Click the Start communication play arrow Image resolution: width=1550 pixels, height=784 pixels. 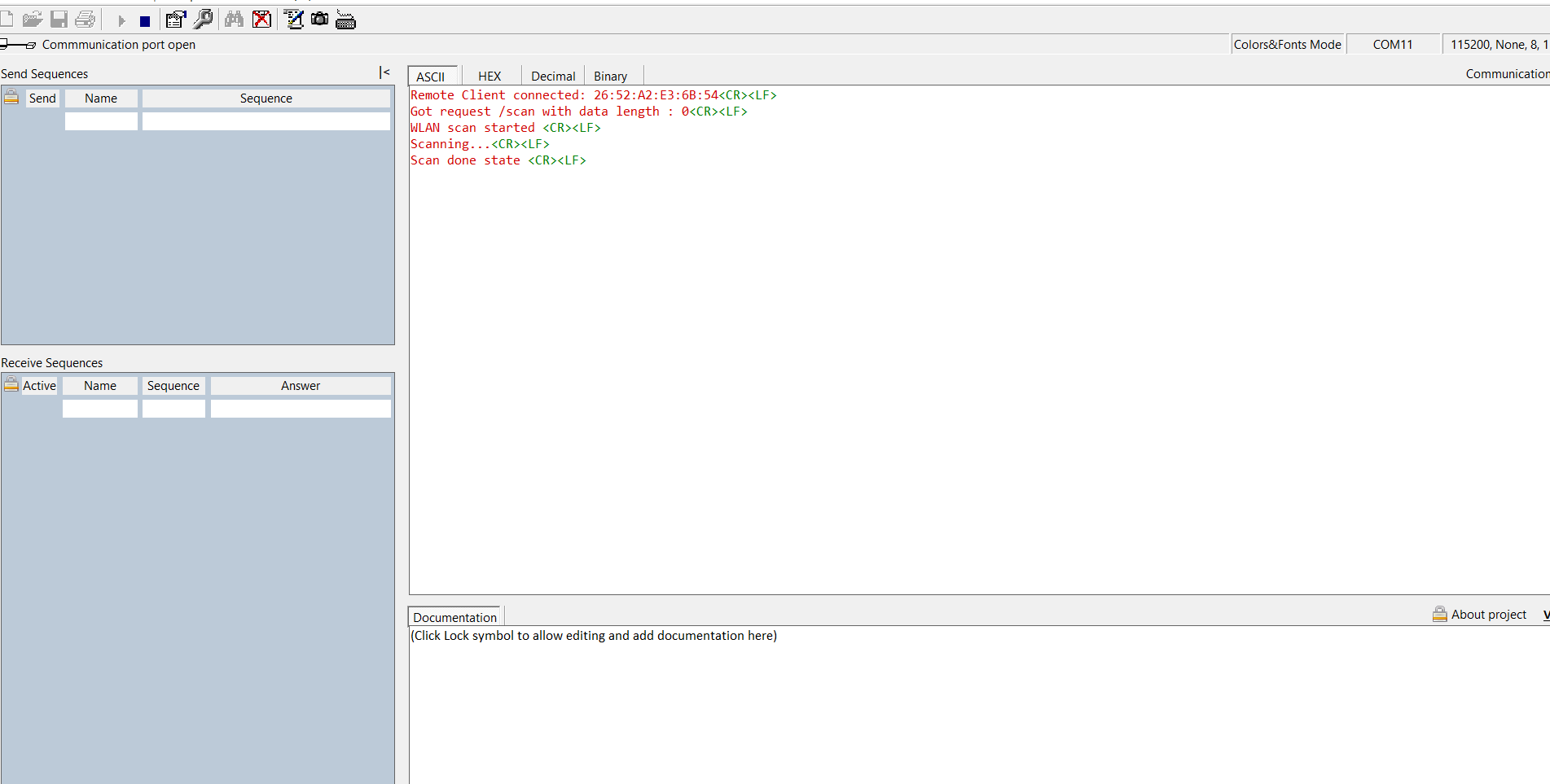pos(121,21)
